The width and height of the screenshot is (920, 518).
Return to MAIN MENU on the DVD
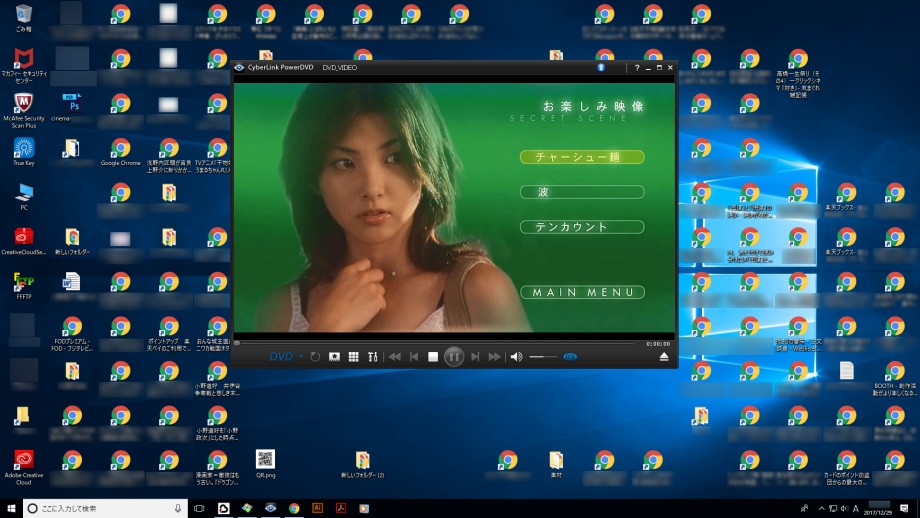pyautogui.click(x=582, y=292)
